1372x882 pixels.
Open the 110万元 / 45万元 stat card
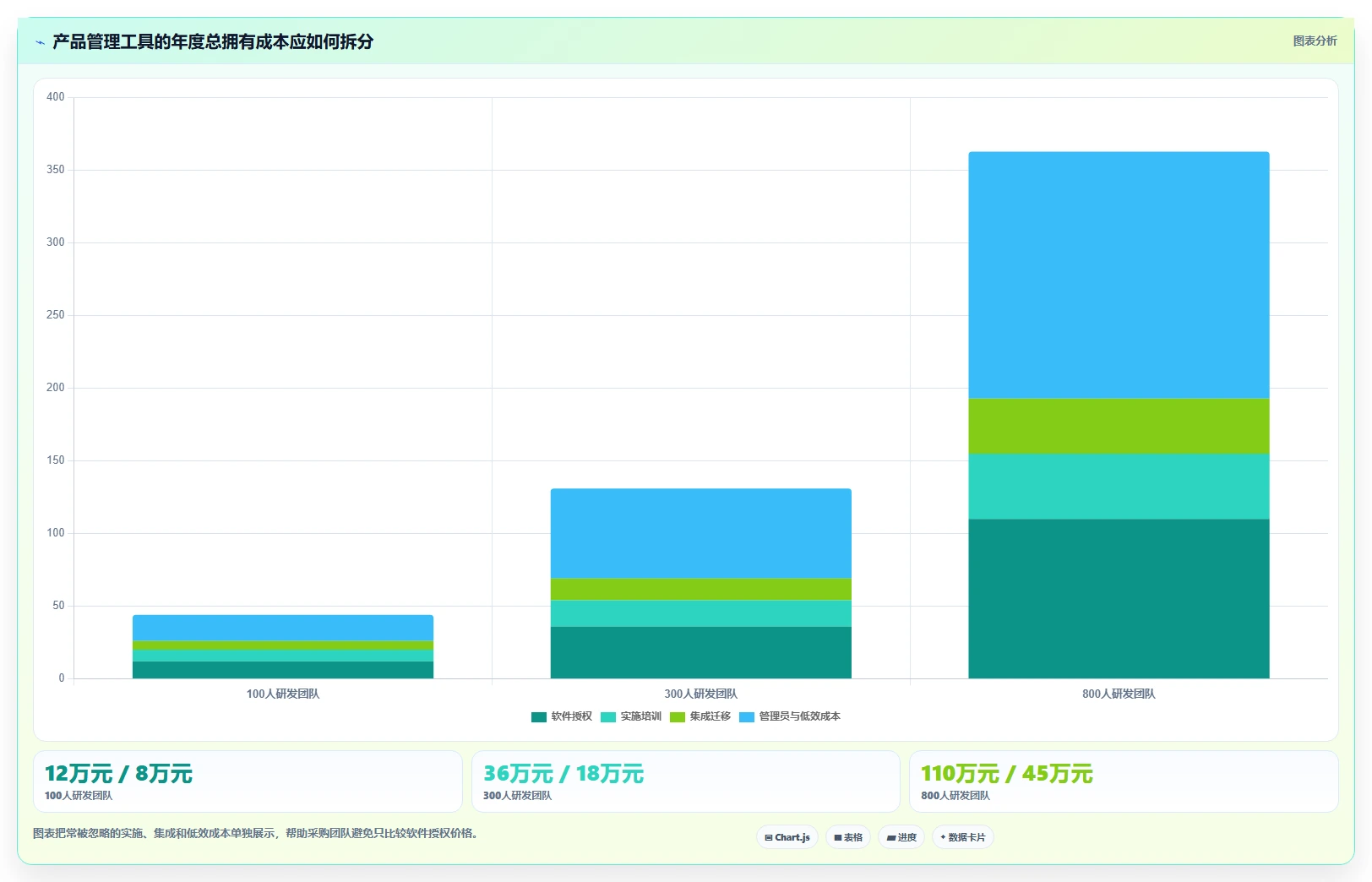(x=1124, y=781)
